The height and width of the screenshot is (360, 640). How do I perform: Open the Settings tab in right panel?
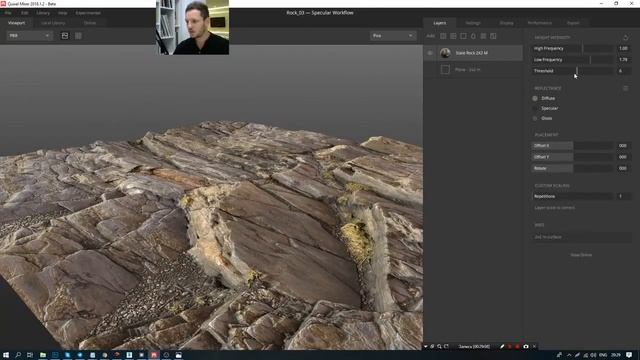[473, 23]
